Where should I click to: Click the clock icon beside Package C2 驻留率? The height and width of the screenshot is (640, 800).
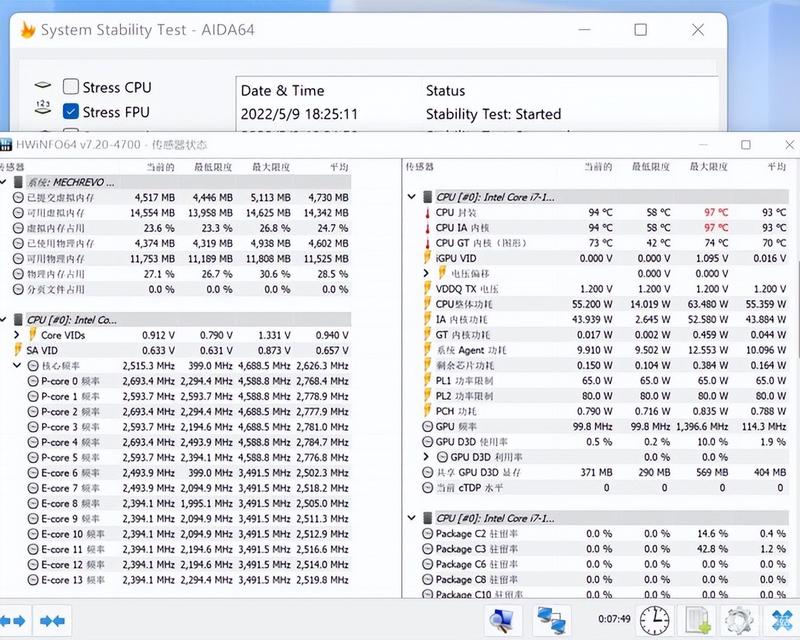click(428, 534)
